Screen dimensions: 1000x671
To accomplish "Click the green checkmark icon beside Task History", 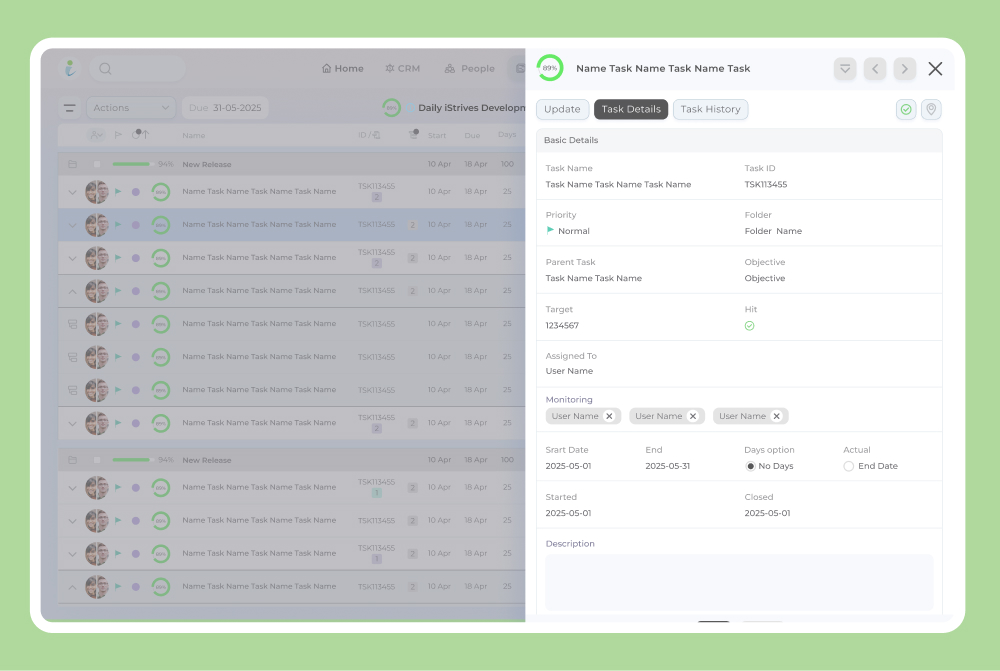I will tap(906, 110).
